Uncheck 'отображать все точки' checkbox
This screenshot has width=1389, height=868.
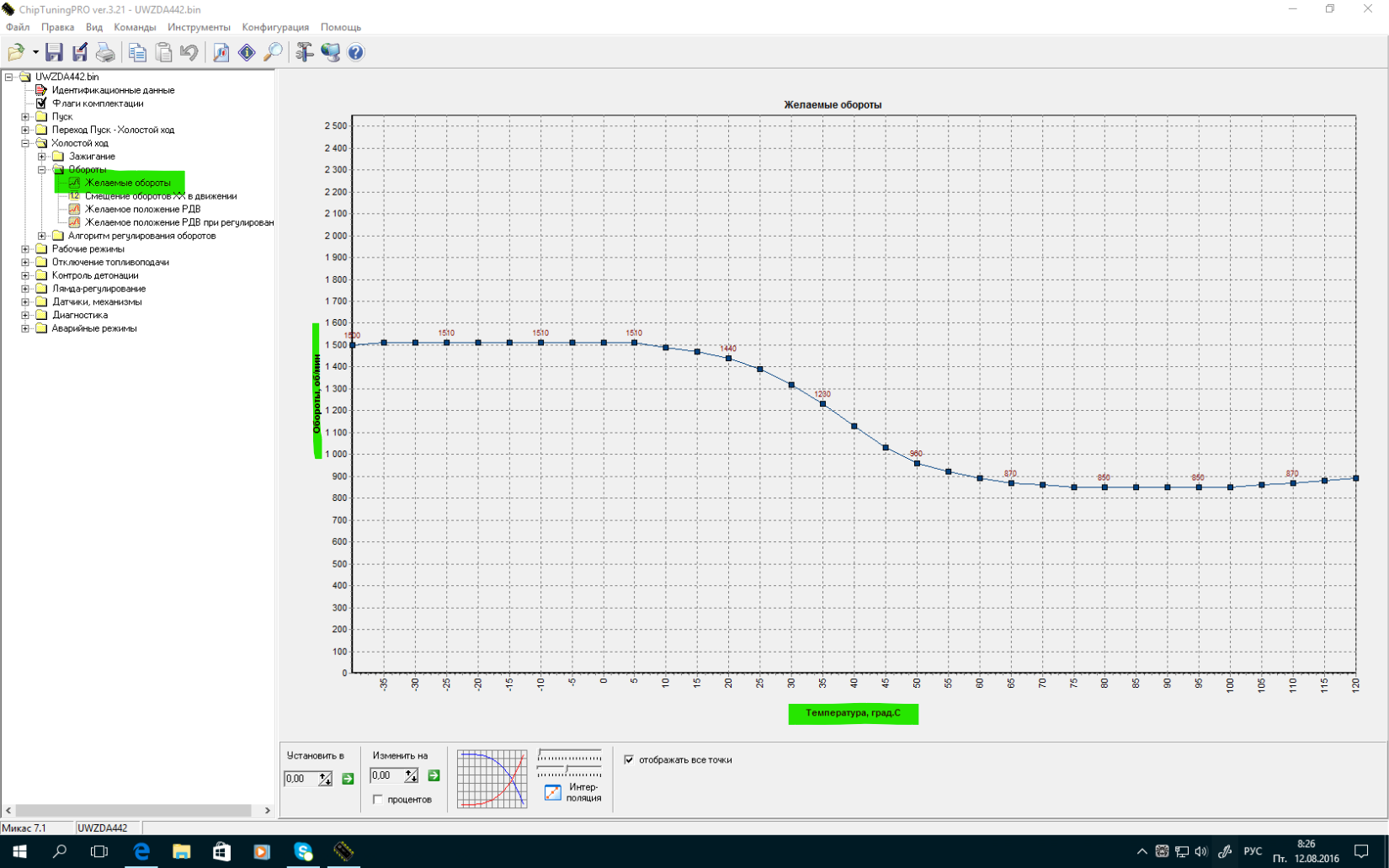(629, 759)
